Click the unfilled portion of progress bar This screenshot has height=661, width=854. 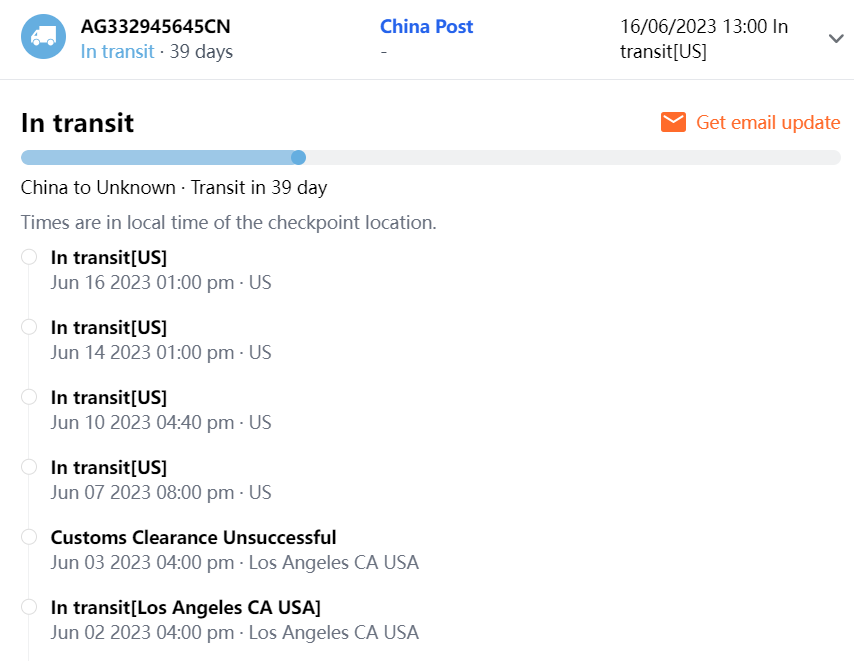[570, 157]
